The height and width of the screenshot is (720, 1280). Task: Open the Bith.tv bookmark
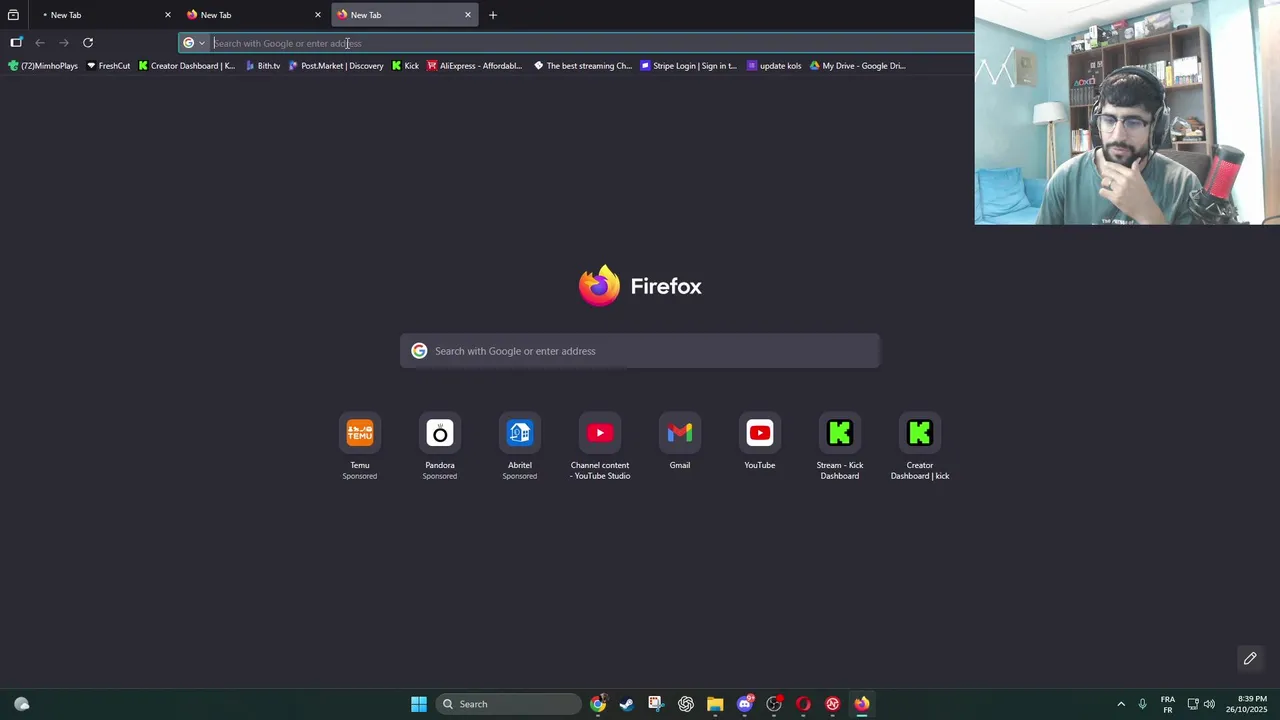(262, 66)
